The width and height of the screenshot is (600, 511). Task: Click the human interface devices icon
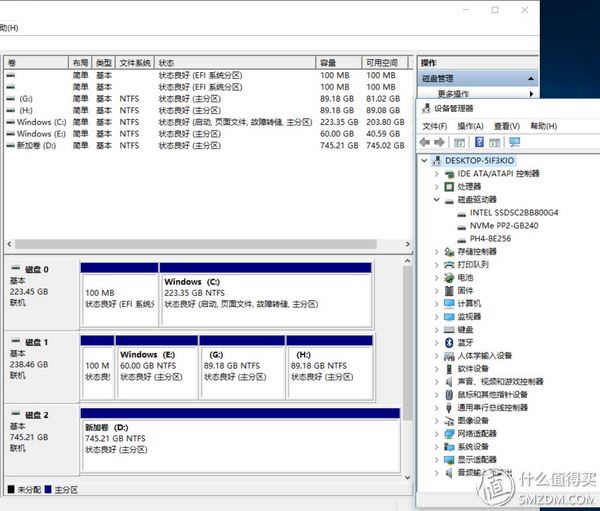pyautogui.click(x=449, y=356)
